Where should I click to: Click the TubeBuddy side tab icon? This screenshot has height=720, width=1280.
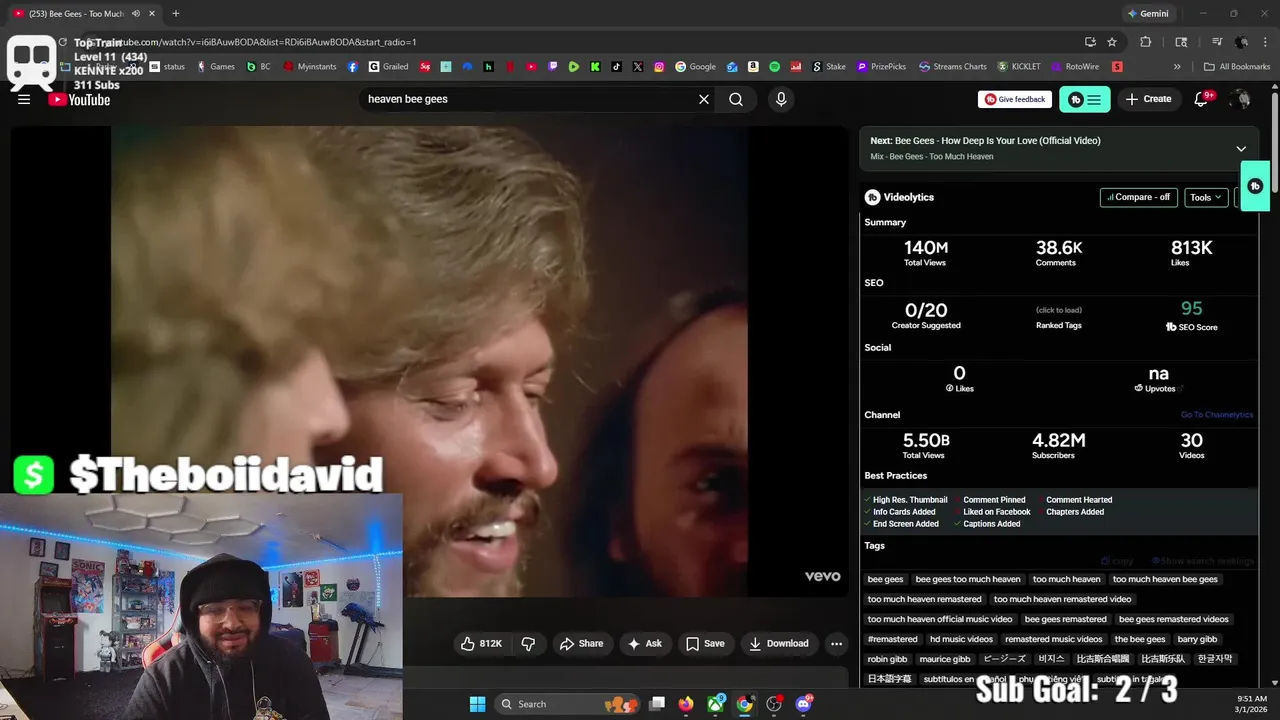tap(1255, 186)
